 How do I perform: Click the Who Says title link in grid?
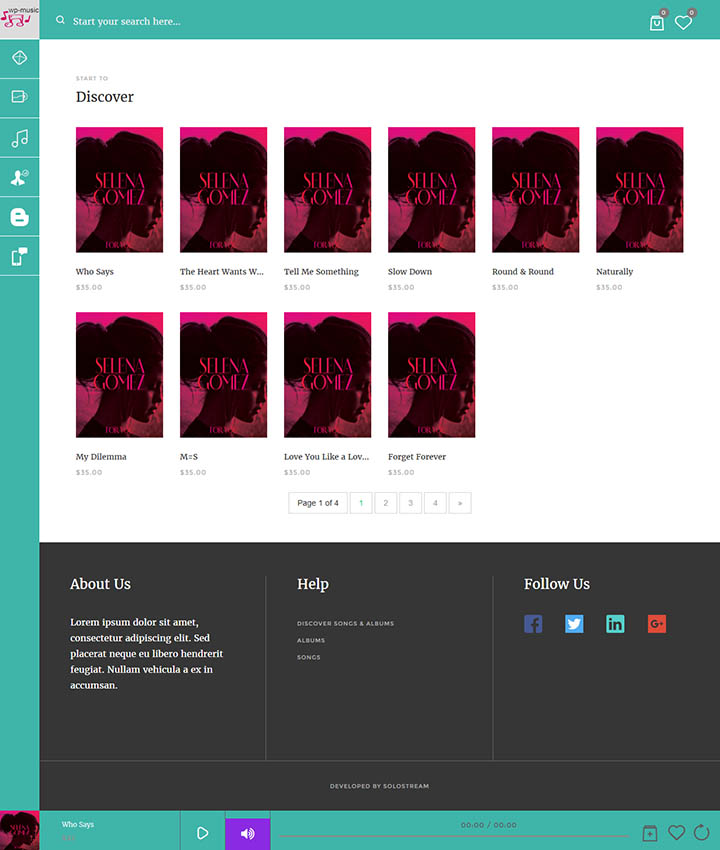coord(95,272)
